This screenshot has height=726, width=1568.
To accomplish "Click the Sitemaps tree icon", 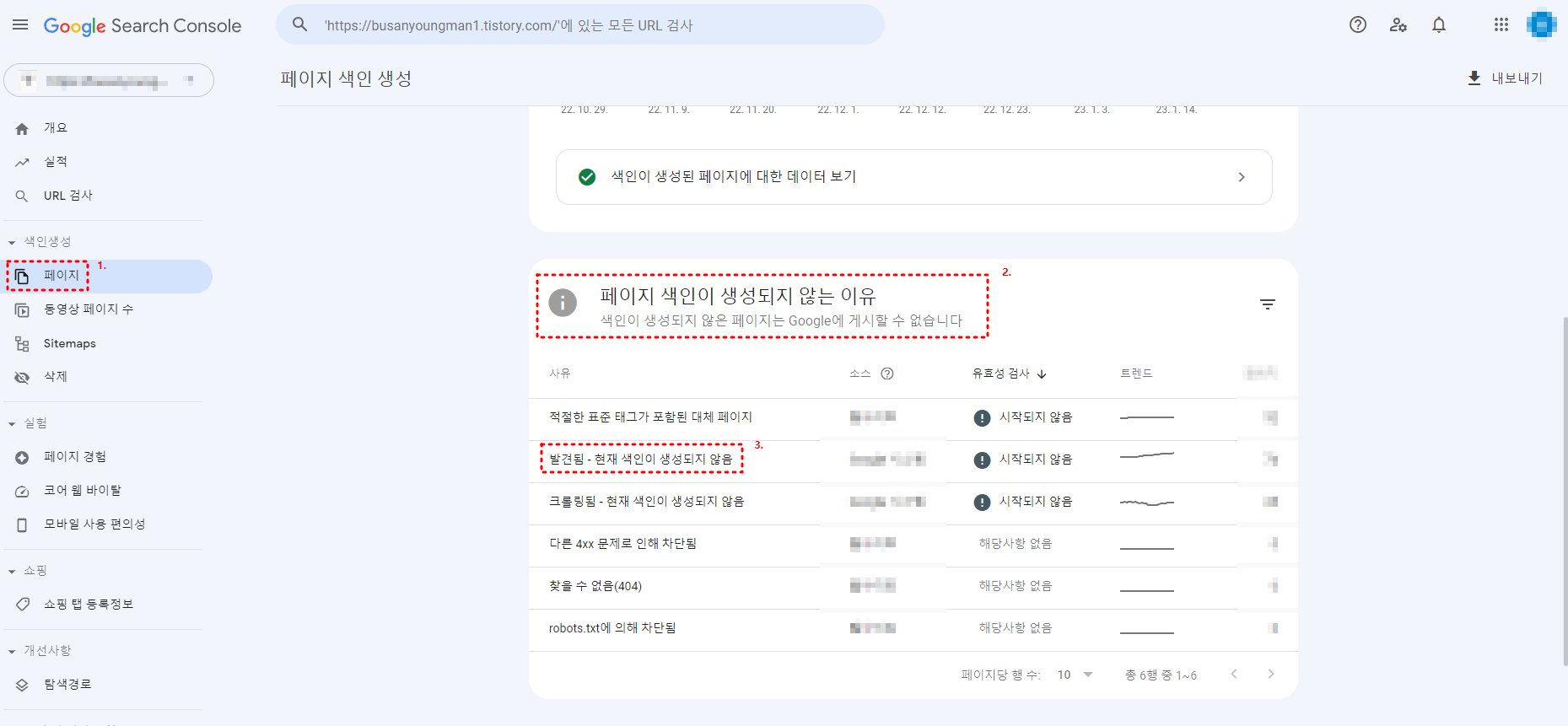I will 22,343.
